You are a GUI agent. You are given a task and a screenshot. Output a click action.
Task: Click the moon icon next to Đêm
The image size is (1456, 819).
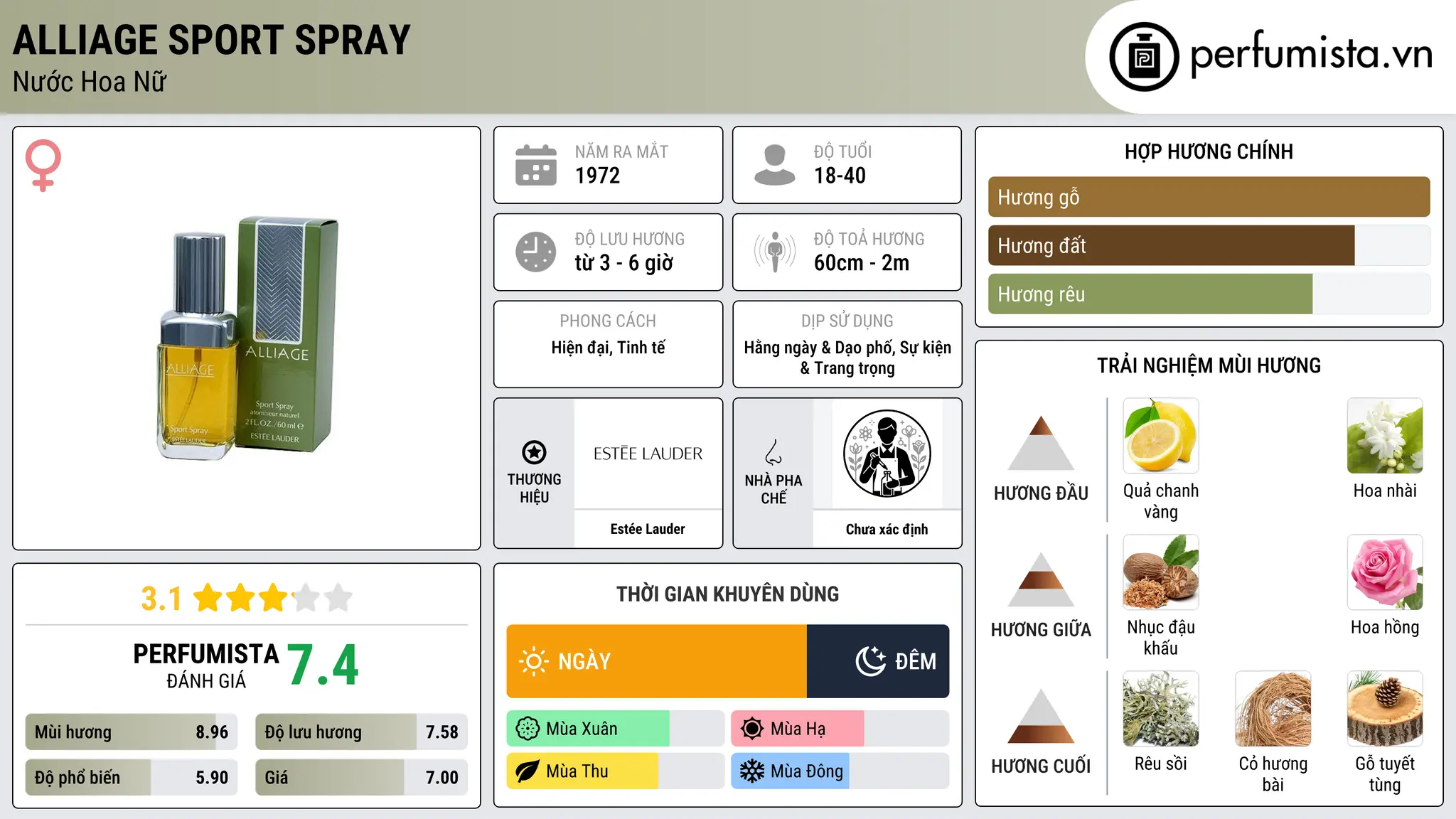coord(870,661)
